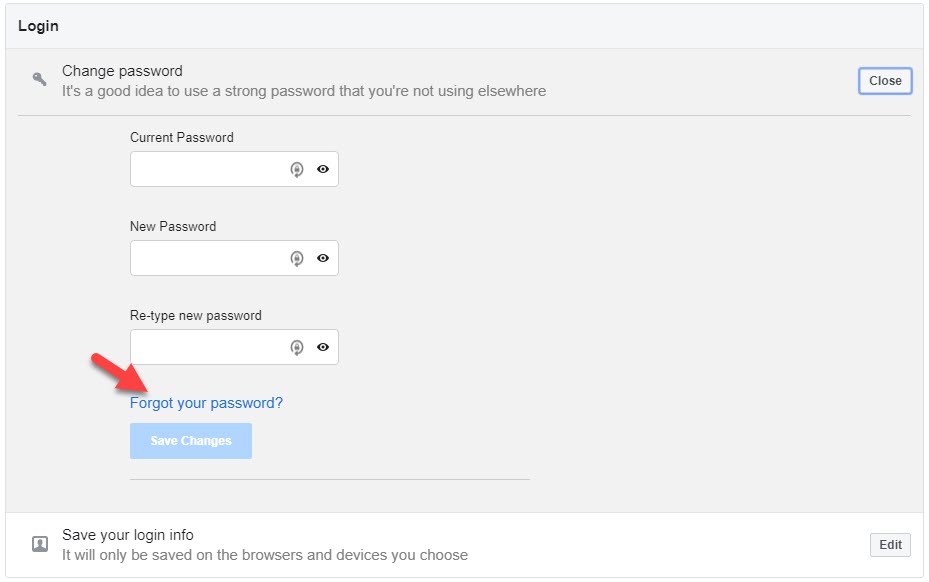Click the icon beside Save your login info

pos(38,541)
